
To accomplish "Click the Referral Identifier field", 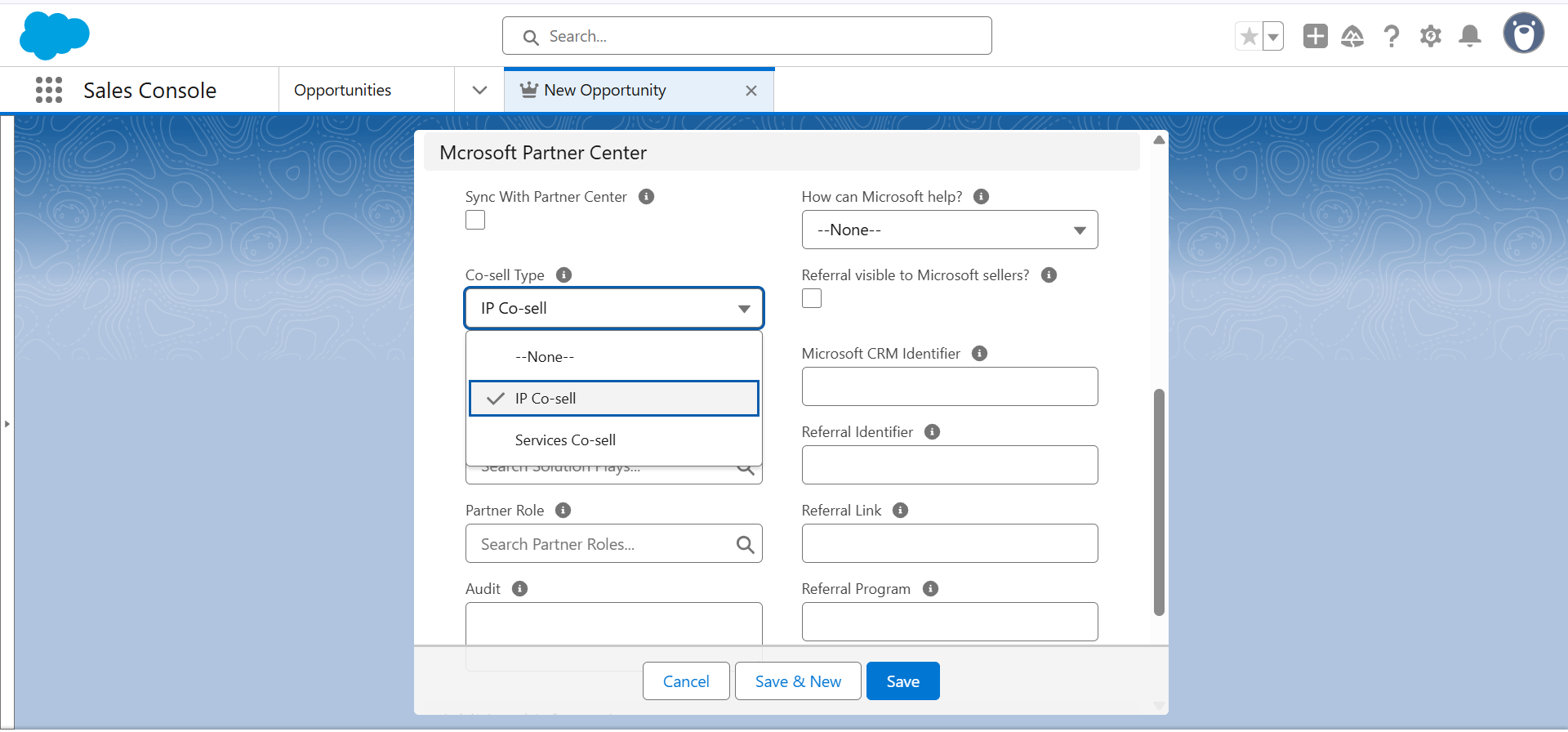I will pos(950,465).
